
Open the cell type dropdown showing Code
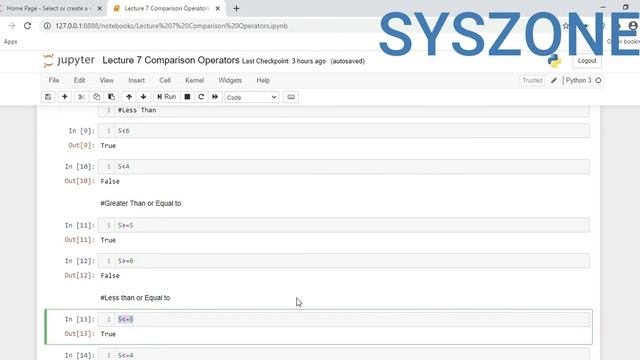(251, 97)
